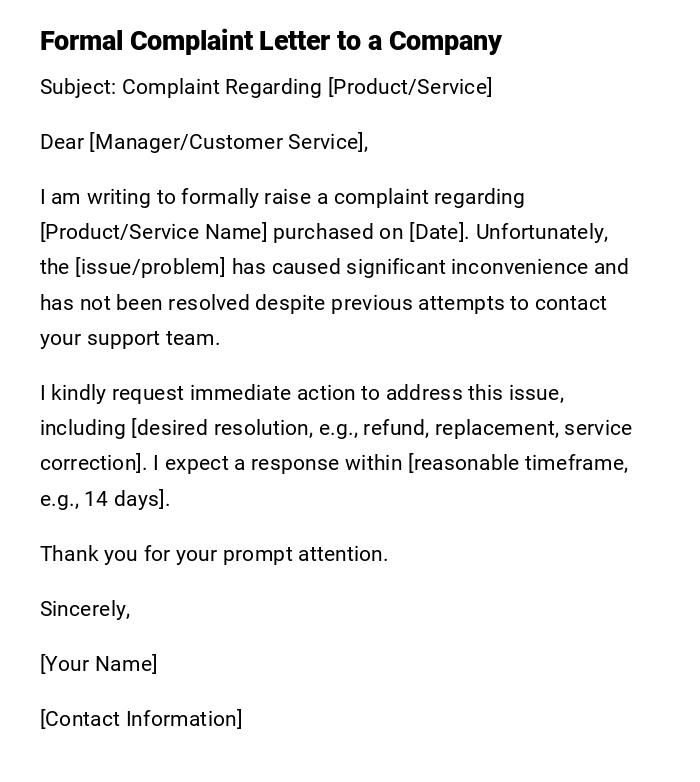The width and height of the screenshot is (700, 782).
Task: Click the 'Formal Complaint Letter to a Company' heading
Action: click(x=270, y=41)
